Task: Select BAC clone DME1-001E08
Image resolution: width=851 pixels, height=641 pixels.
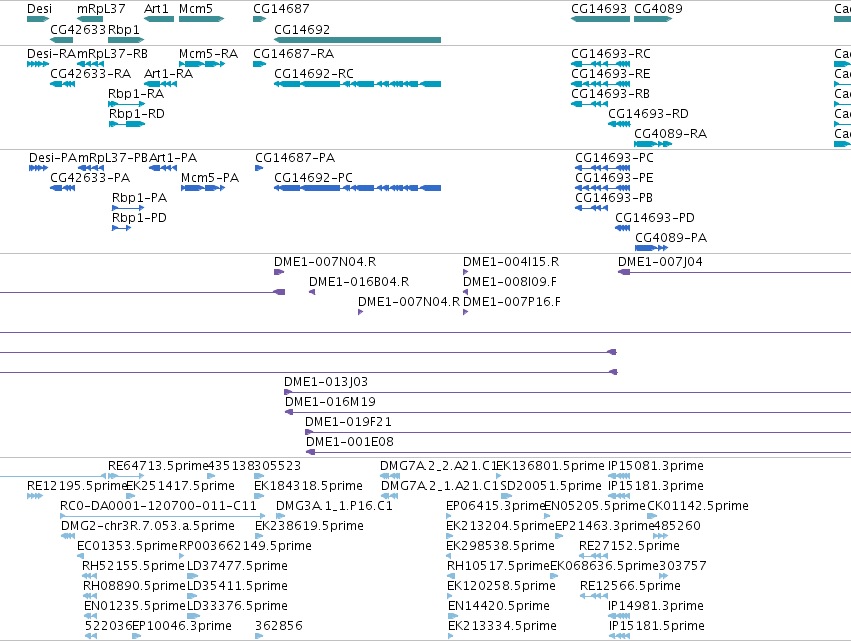Action: pyautogui.click(x=579, y=452)
